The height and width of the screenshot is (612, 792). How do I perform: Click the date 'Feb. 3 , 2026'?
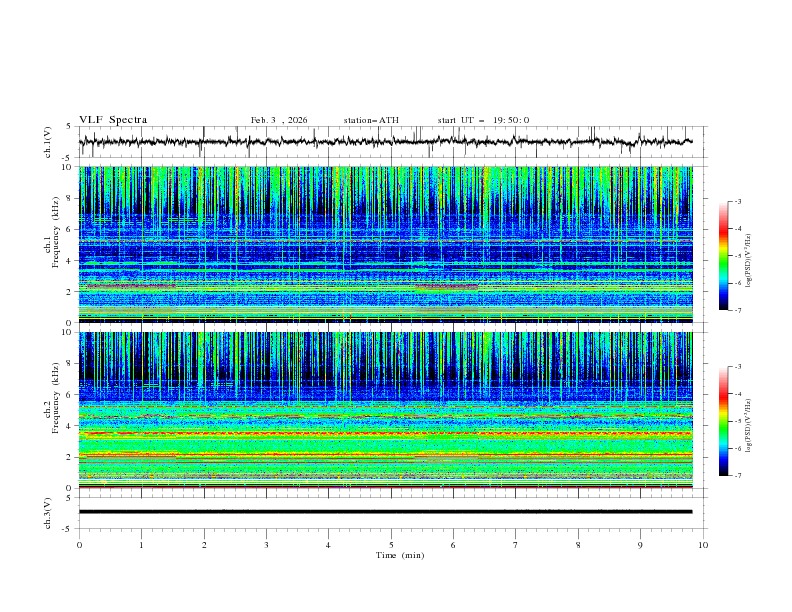[x=279, y=120]
